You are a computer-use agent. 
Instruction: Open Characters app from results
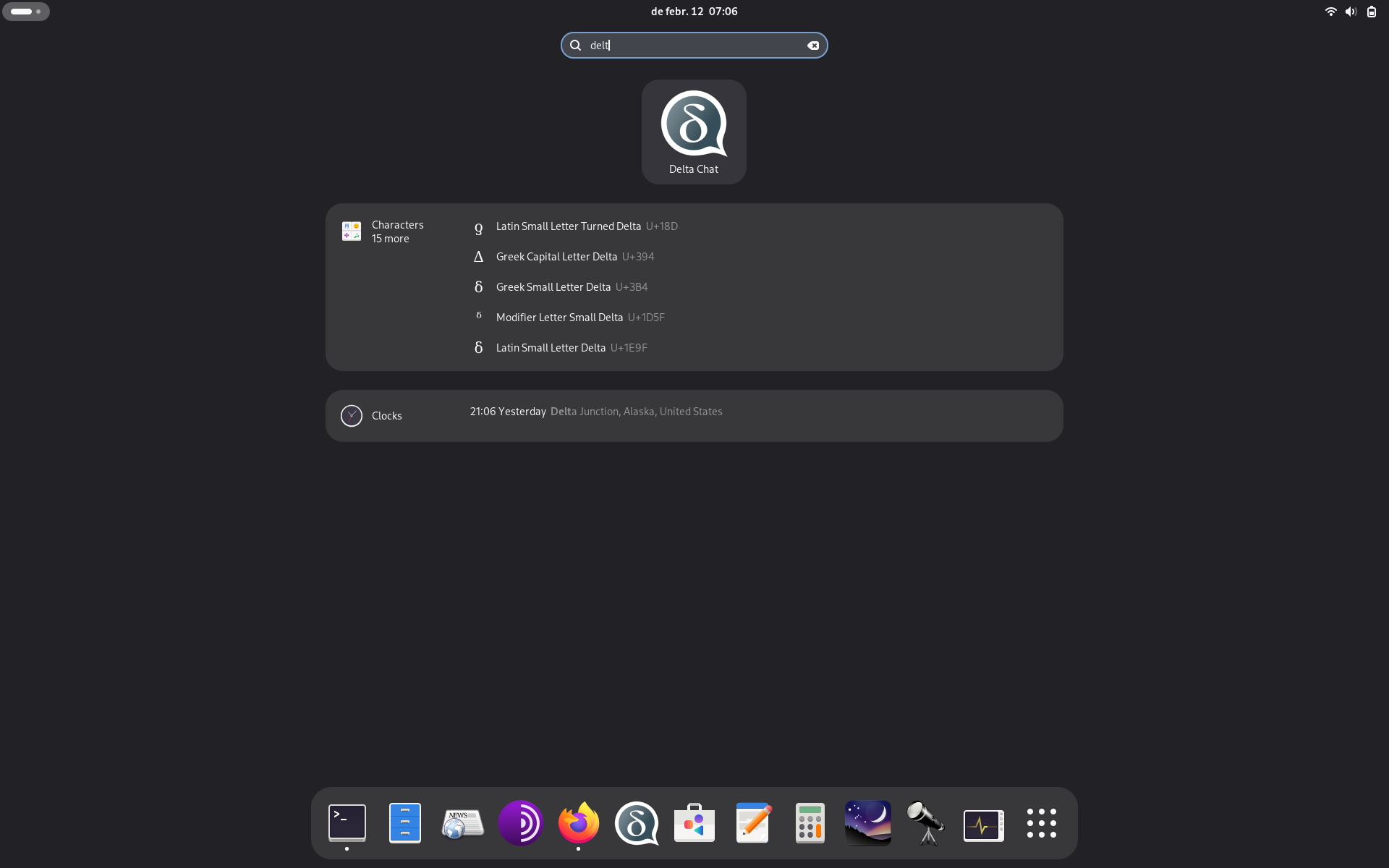coord(352,231)
